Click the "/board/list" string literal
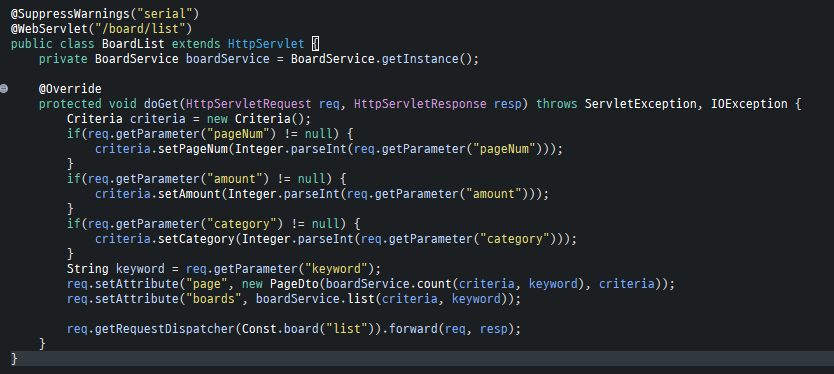 pyautogui.click(x=140, y=28)
